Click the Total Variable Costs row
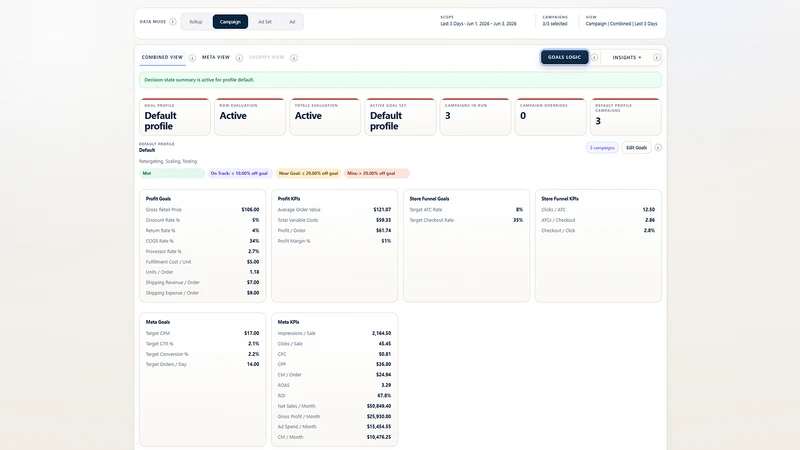The width and height of the screenshot is (800, 450). tap(334, 220)
